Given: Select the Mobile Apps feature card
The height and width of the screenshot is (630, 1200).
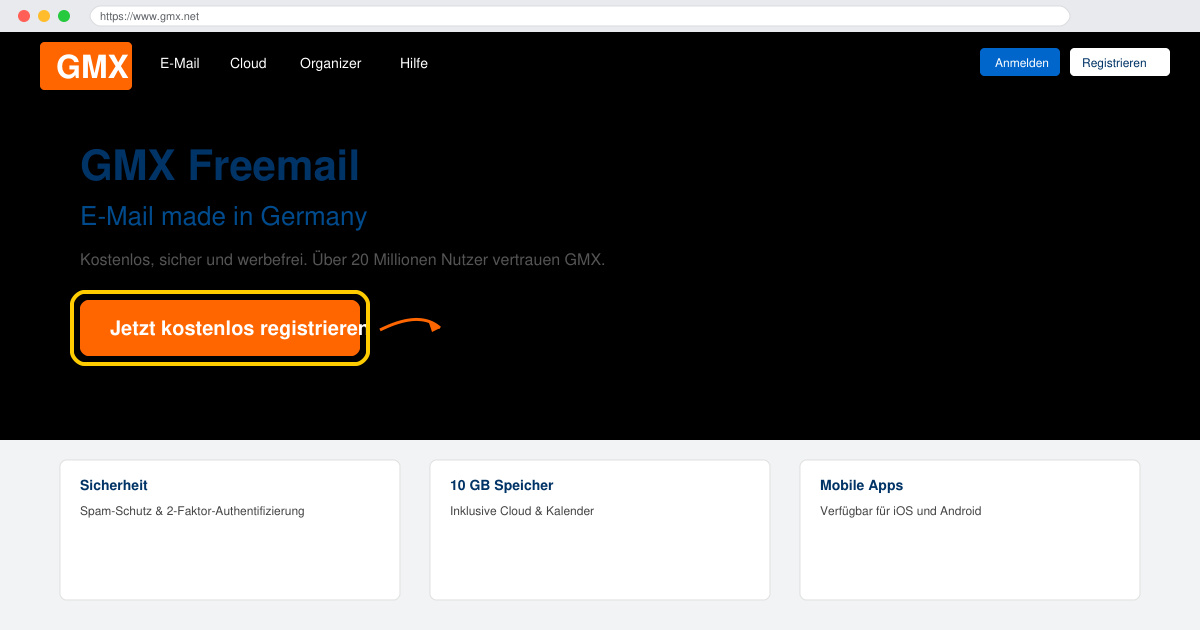Looking at the screenshot, I should [x=970, y=530].
